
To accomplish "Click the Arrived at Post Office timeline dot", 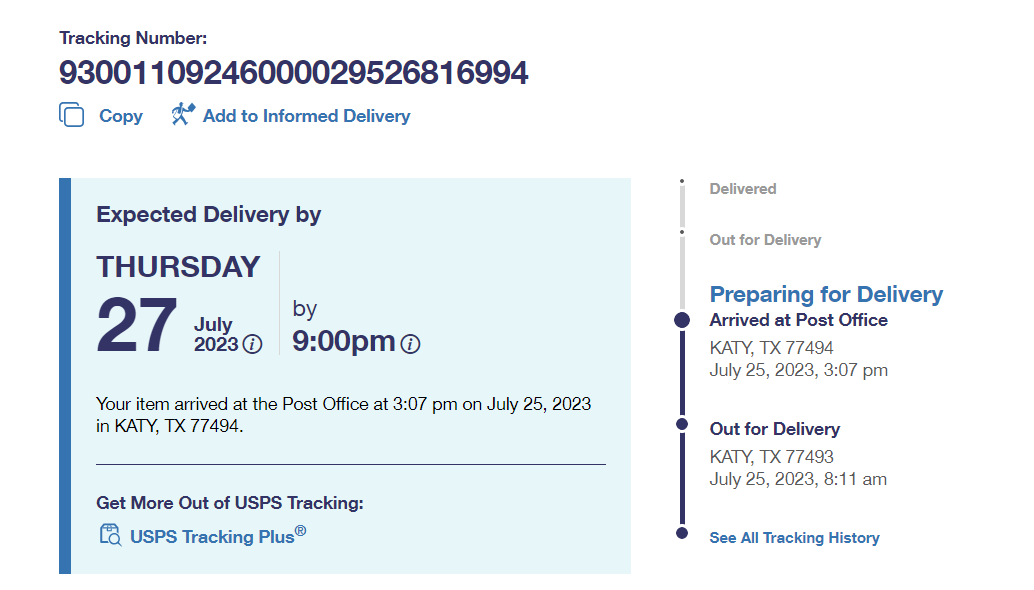I will coord(682,320).
